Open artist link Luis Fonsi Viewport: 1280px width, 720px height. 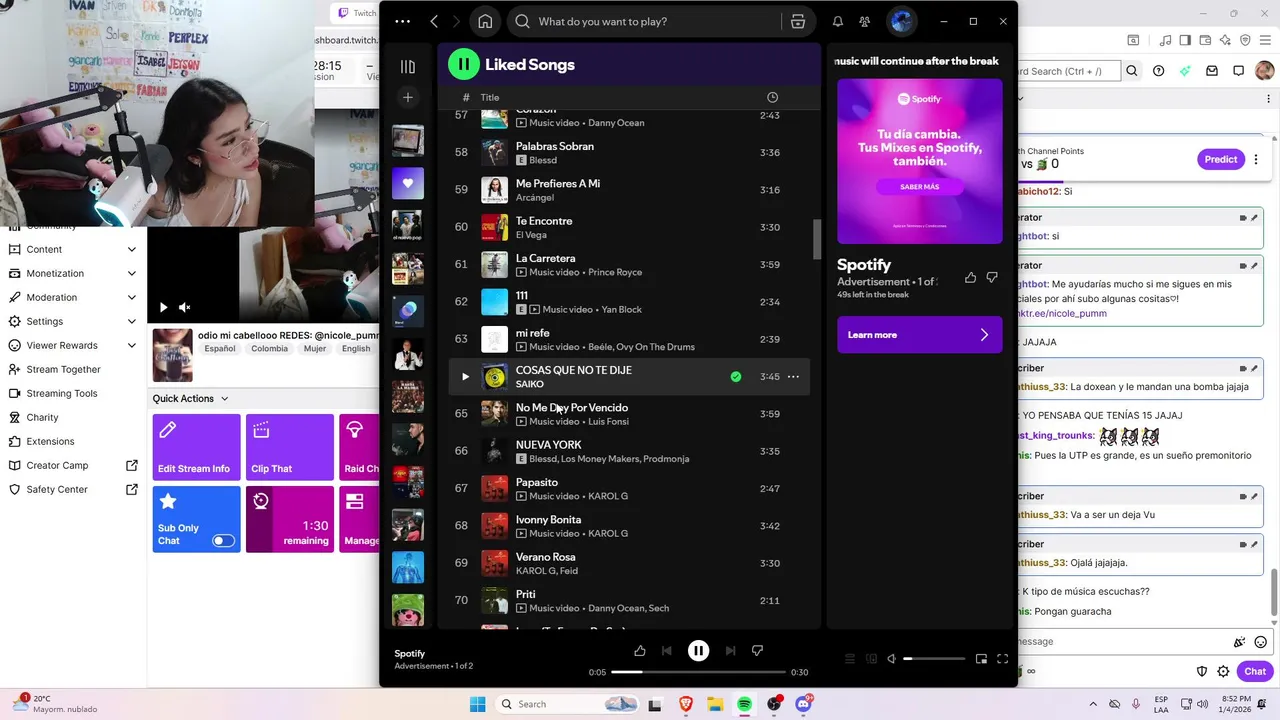[x=609, y=422]
